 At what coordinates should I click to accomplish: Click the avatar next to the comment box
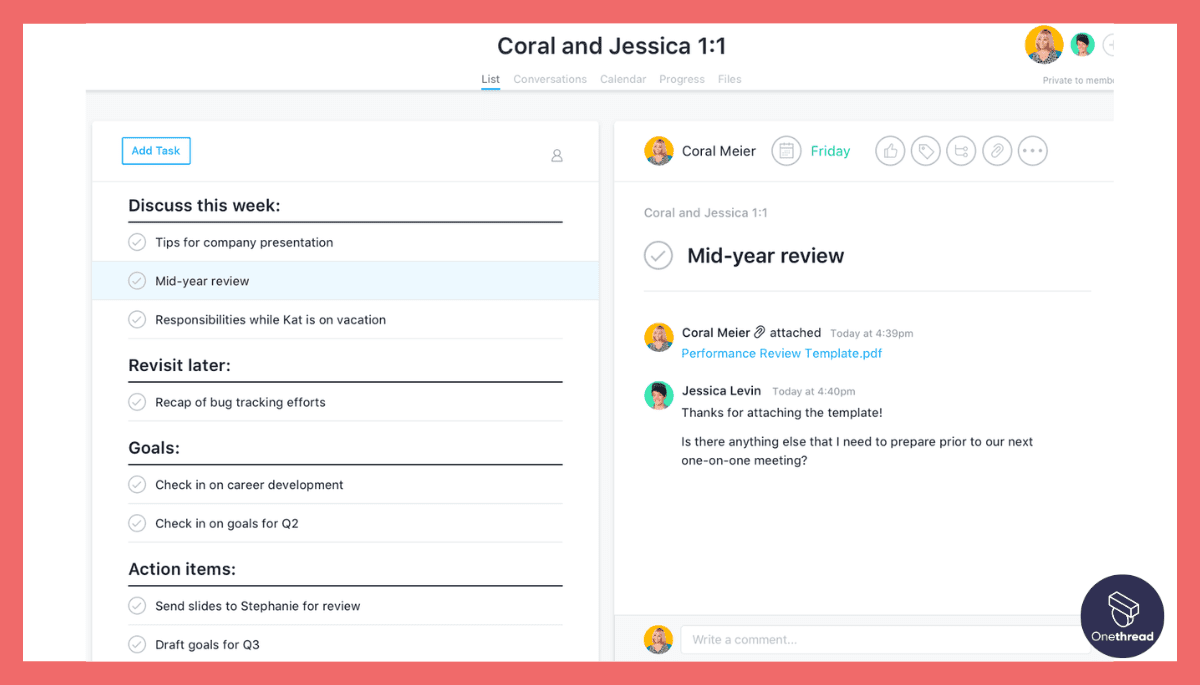659,639
